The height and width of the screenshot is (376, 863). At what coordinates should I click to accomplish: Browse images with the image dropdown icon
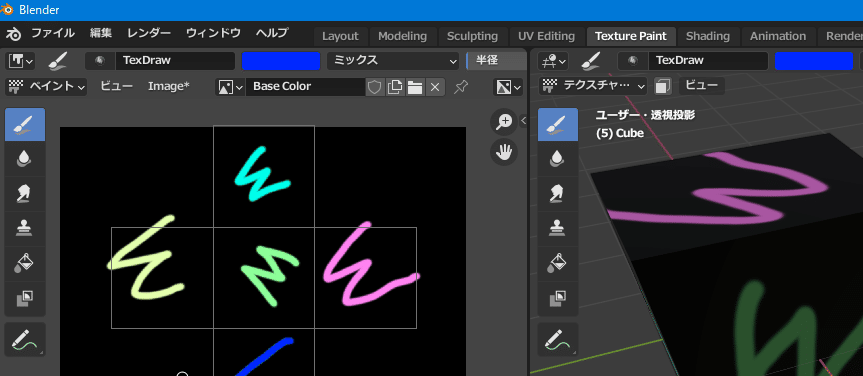[230, 86]
